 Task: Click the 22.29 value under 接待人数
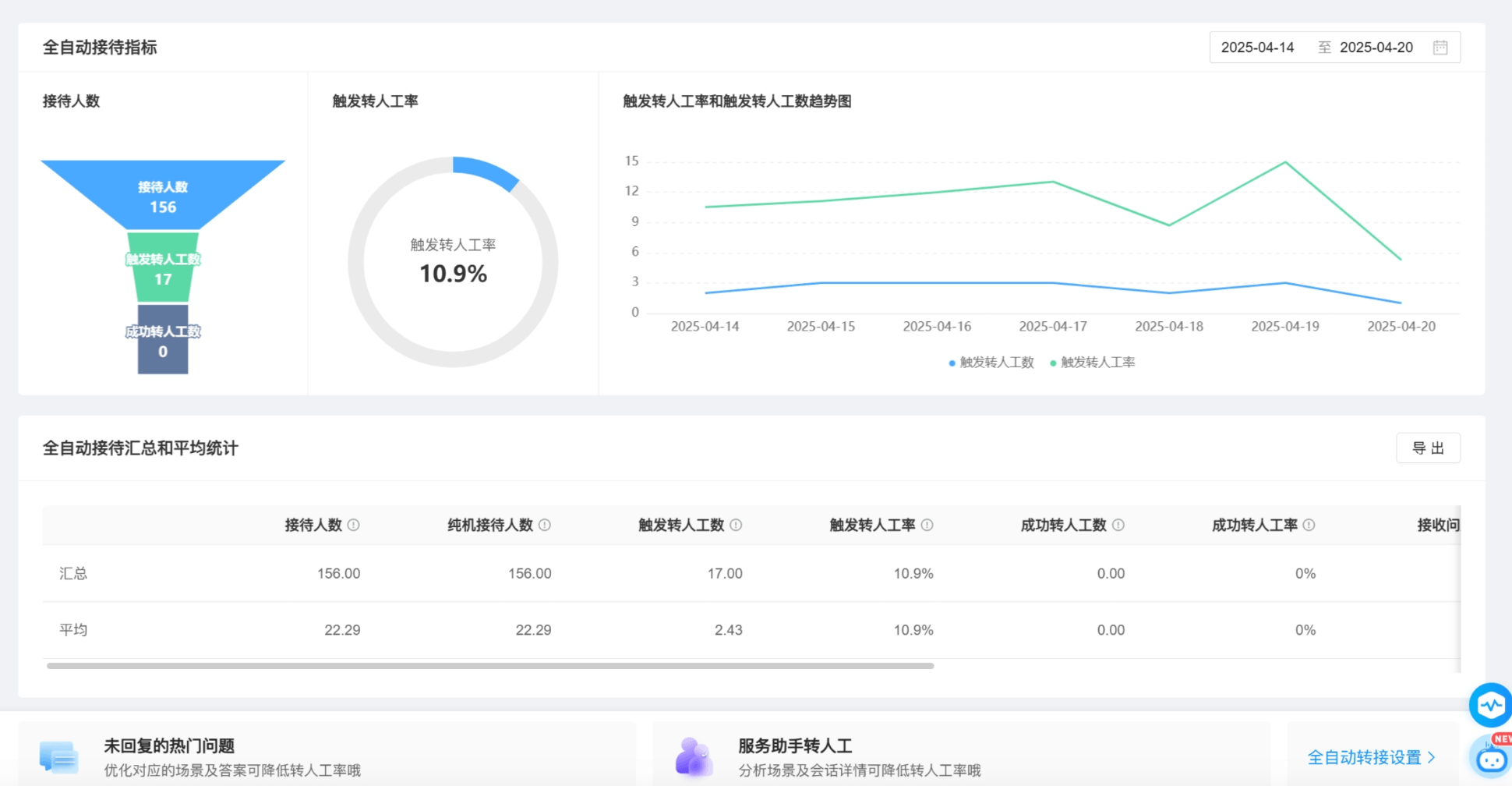pos(342,630)
